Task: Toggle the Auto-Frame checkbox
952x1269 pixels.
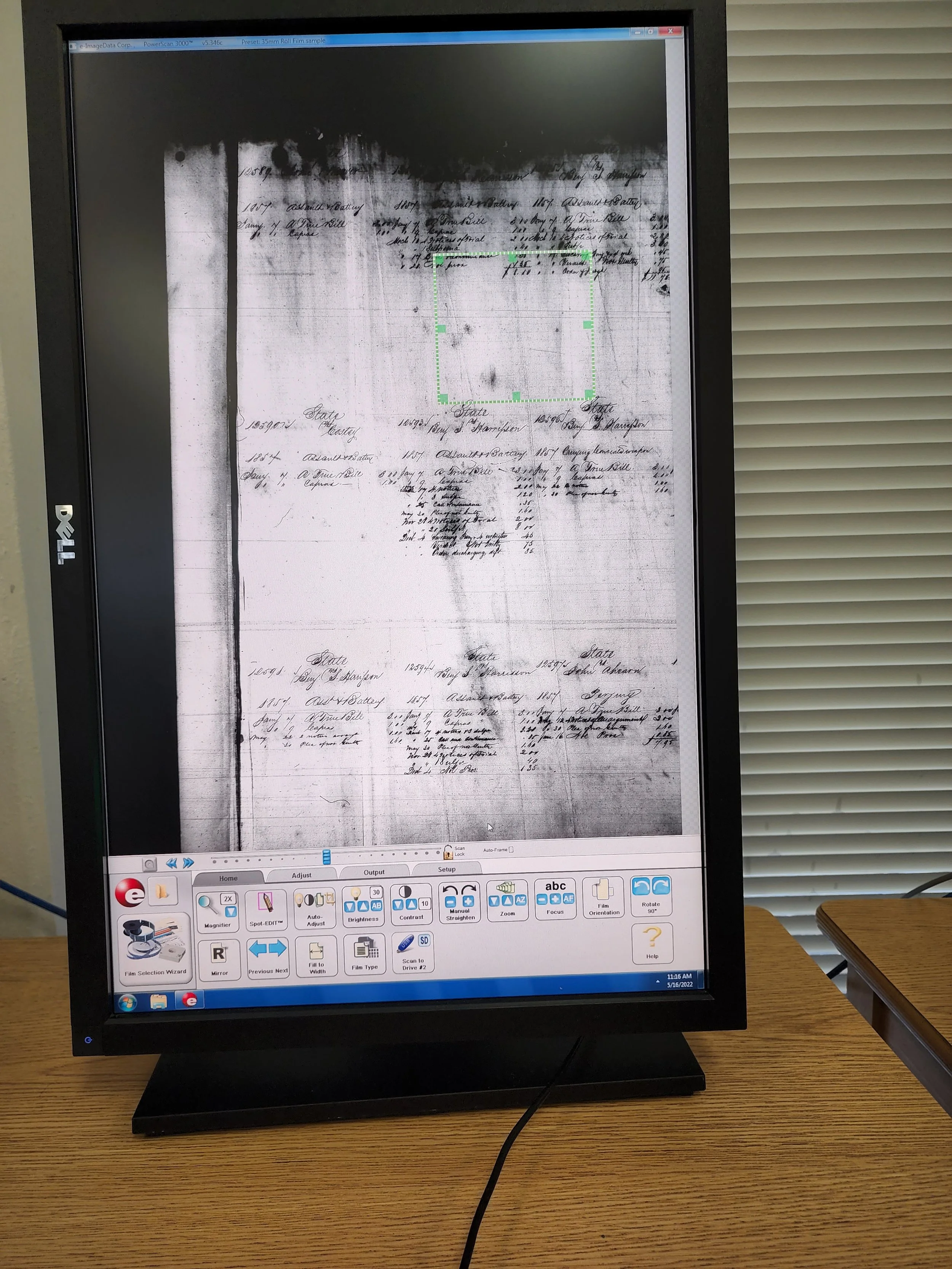Action: [511, 850]
